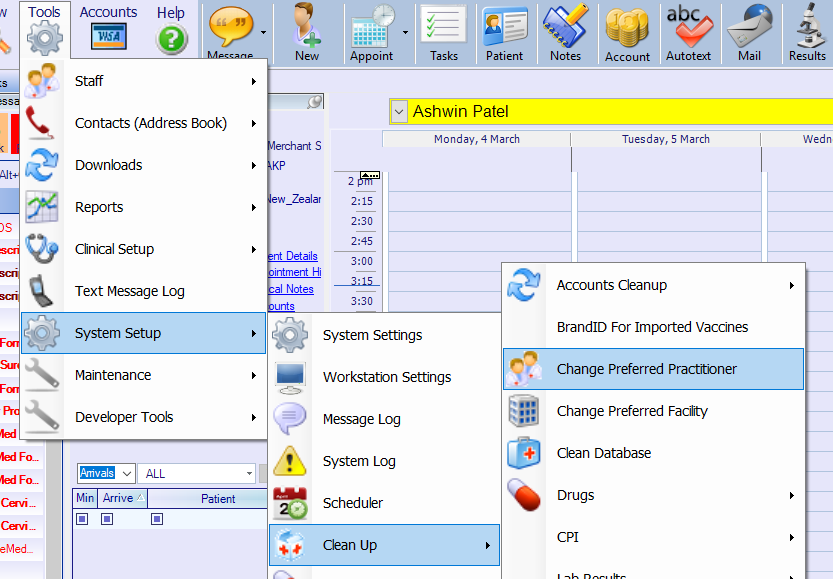The width and height of the screenshot is (833, 579).
Task: Click the System Log warning triangle icon
Action: tap(290, 461)
